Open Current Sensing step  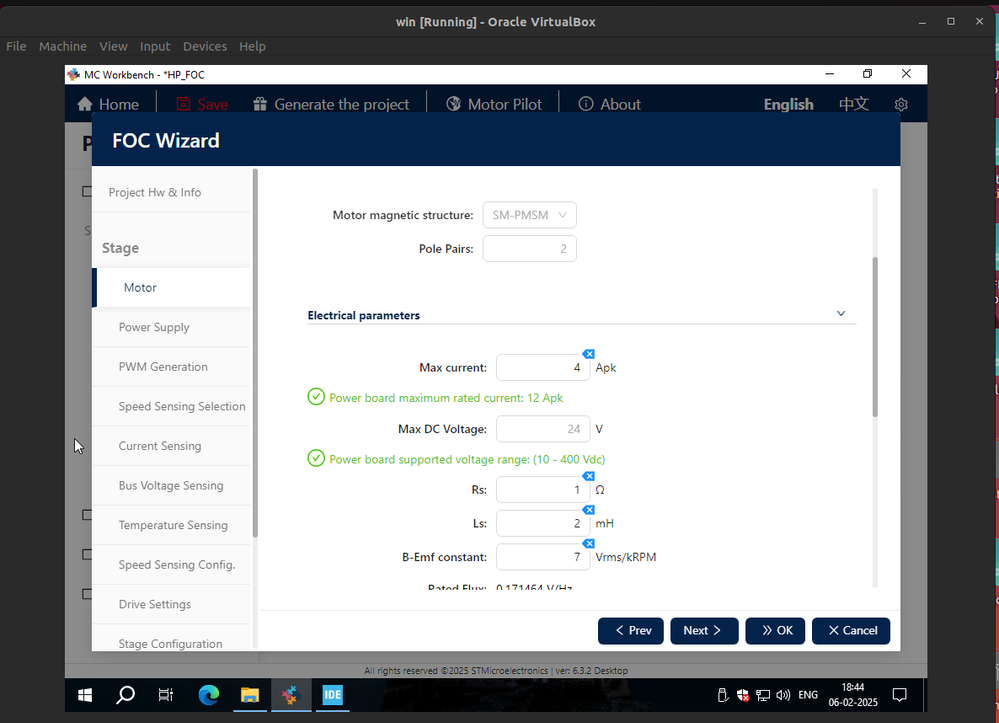point(172,446)
